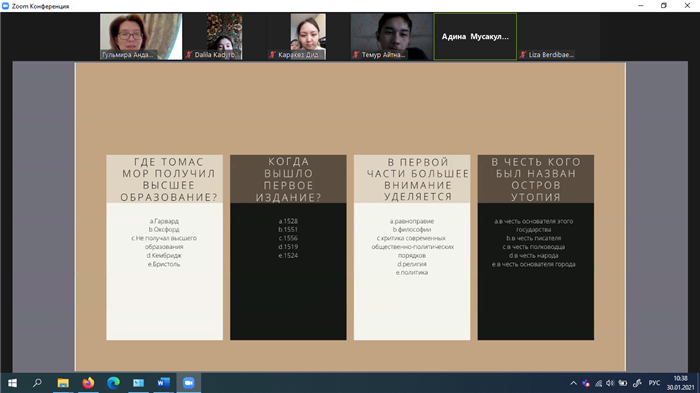This screenshot has height=393, width=700.
Task: Click Каракөз muted microphone icon
Action: (272, 54)
